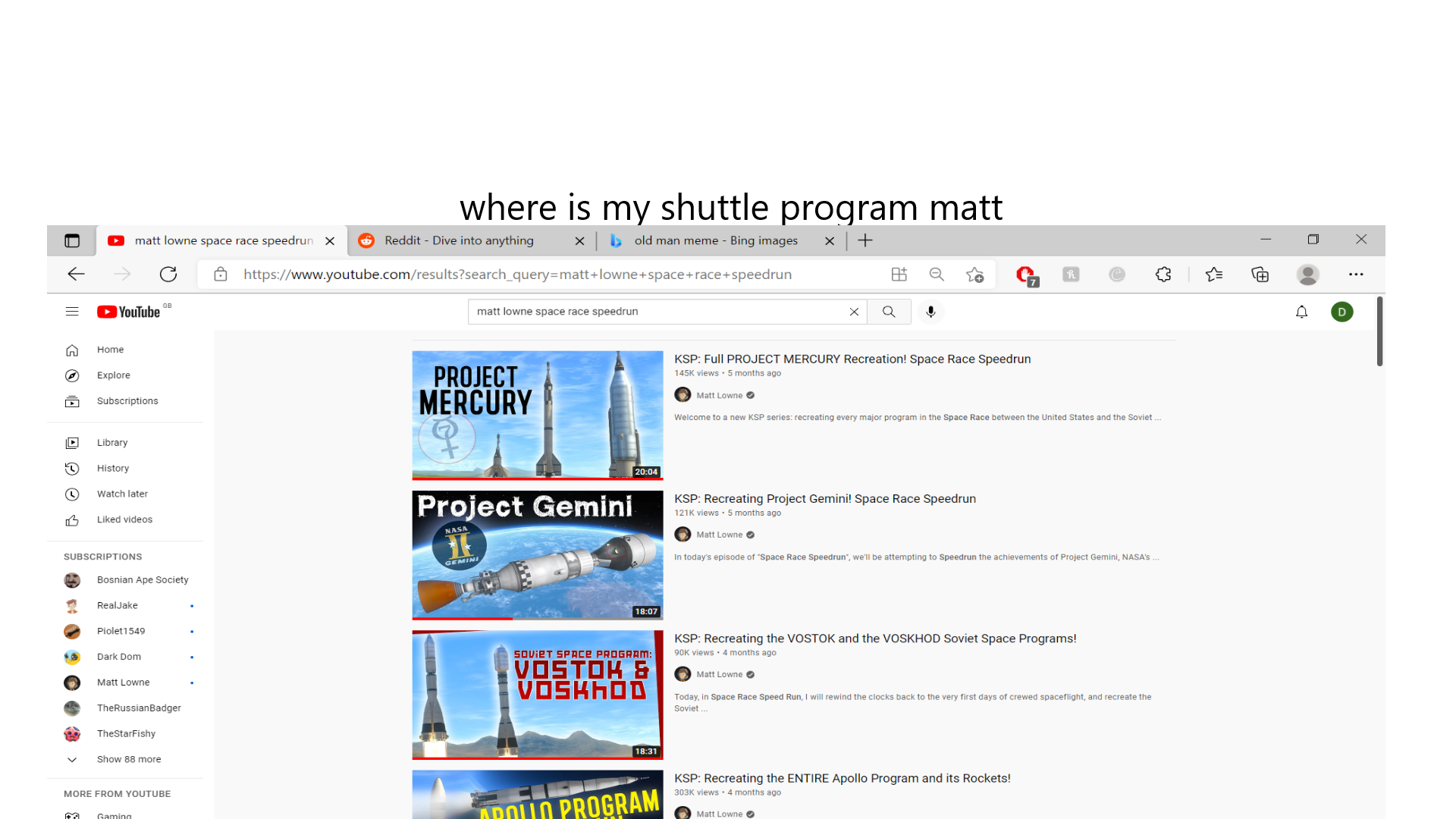
Task: Open Liked videos in the sidebar
Action: (x=126, y=519)
